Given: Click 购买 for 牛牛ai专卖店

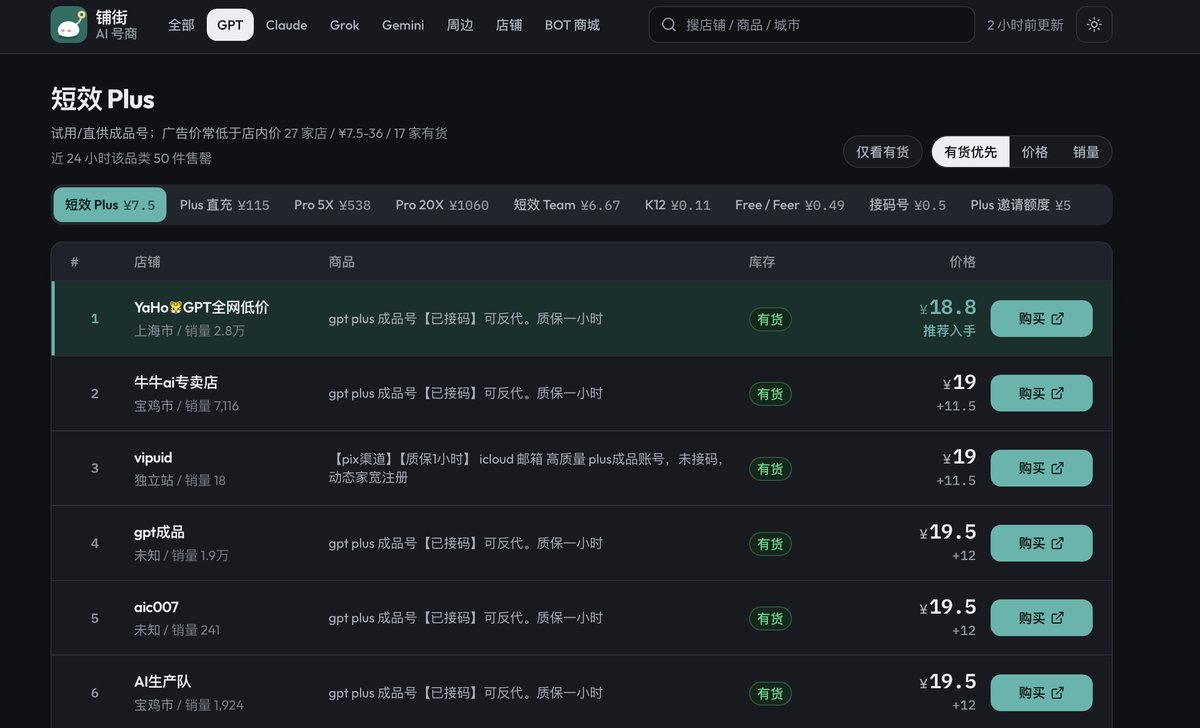Looking at the screenshot, I should pyautogui.click(x=1041, y=393).
